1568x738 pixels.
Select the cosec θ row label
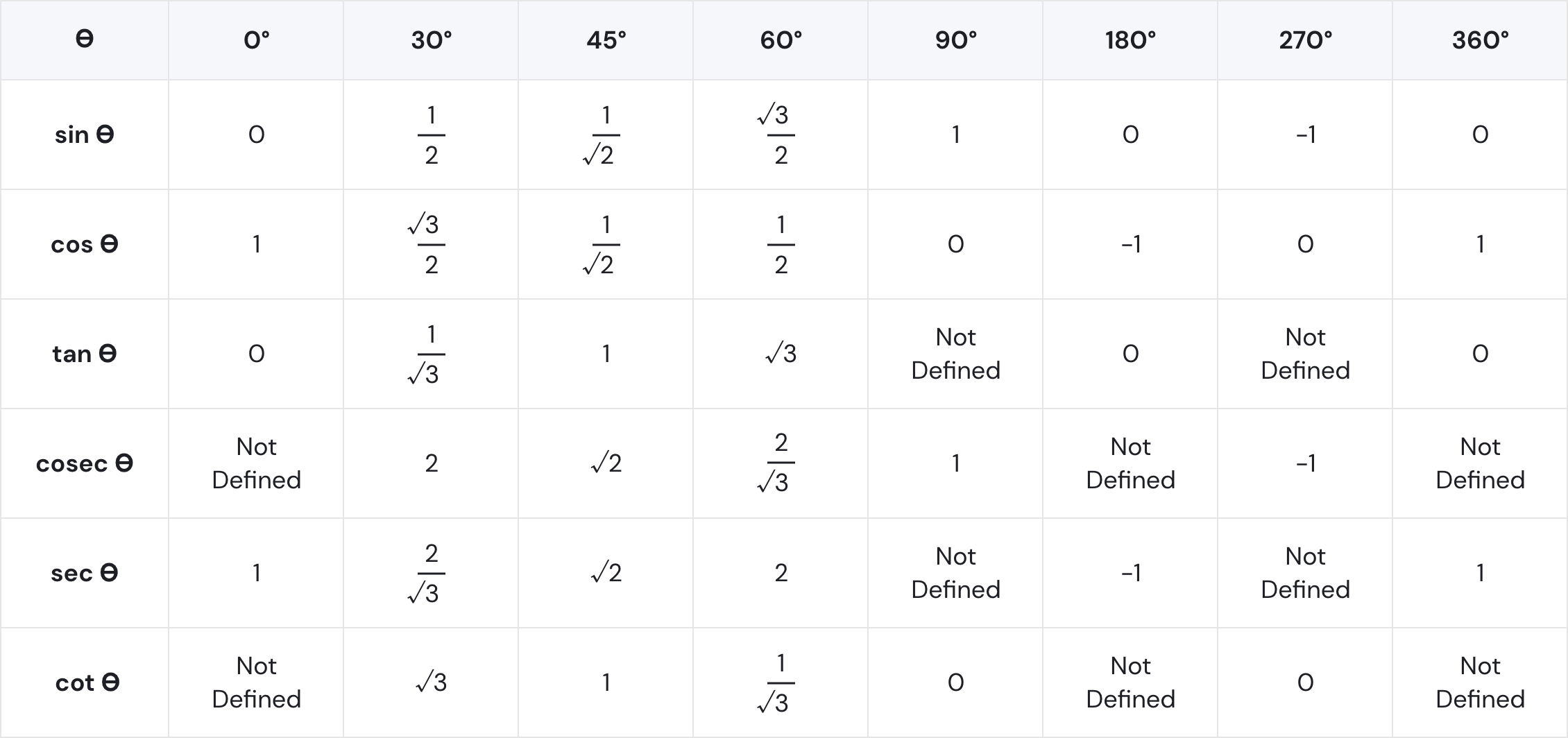[x=84, y=463]
